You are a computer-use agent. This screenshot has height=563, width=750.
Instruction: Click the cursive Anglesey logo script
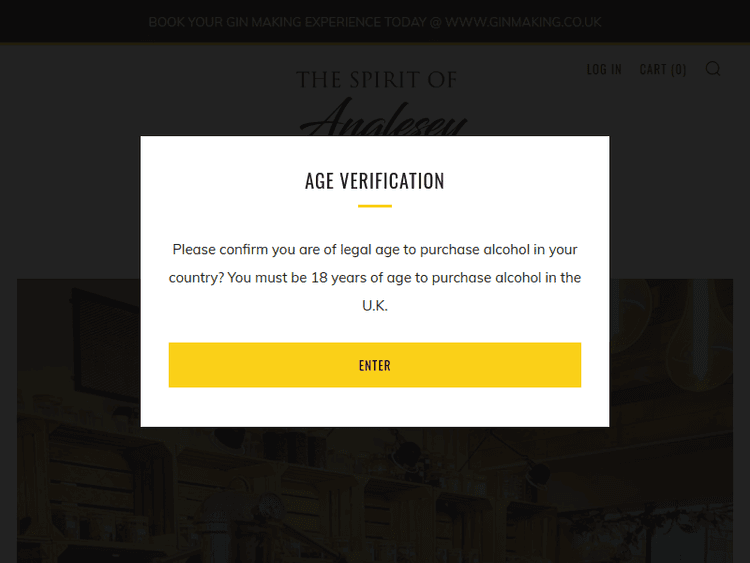pyautogui.click(x=383, y=121)
